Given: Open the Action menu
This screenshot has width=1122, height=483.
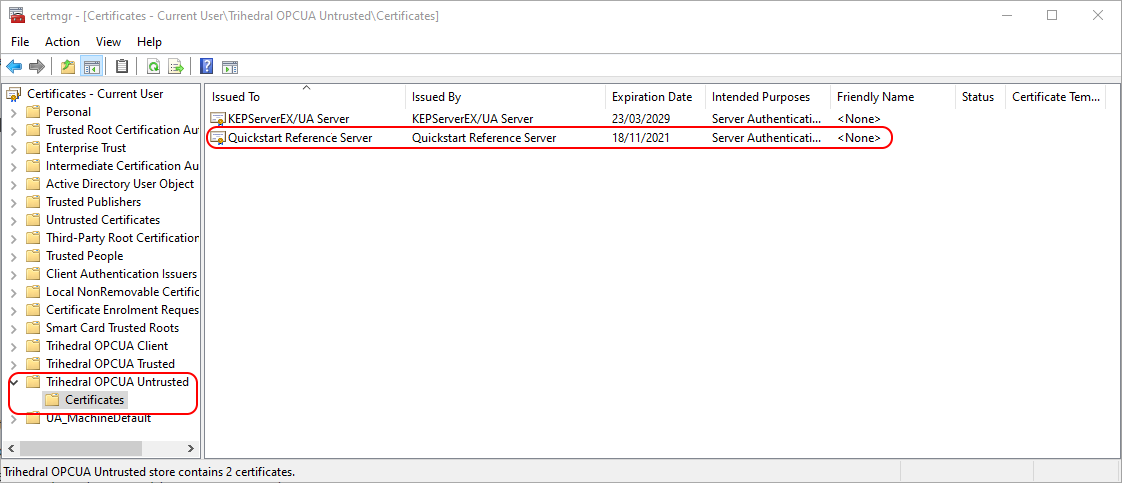Looking at the screenshot, I should (62, 42).
